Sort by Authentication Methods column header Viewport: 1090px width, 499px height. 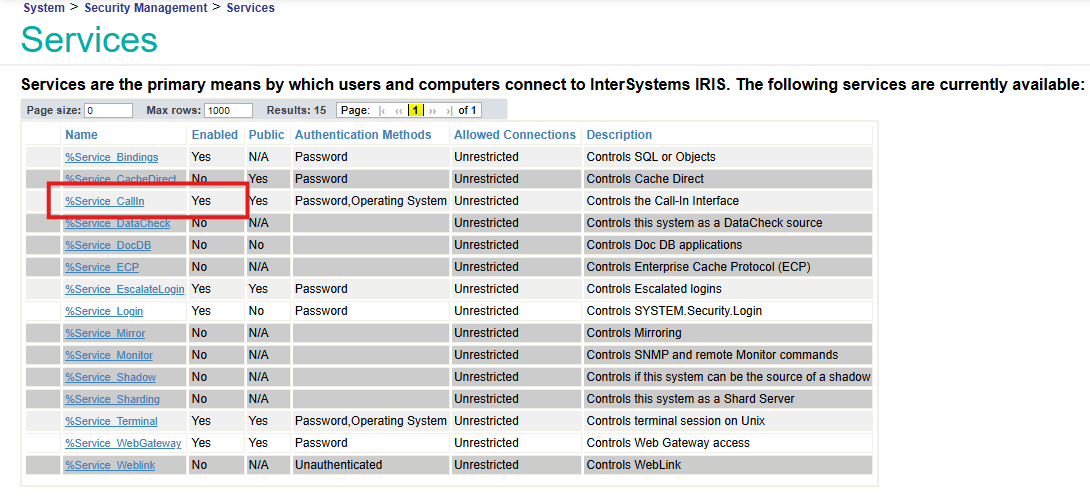(x=363, y=135)
